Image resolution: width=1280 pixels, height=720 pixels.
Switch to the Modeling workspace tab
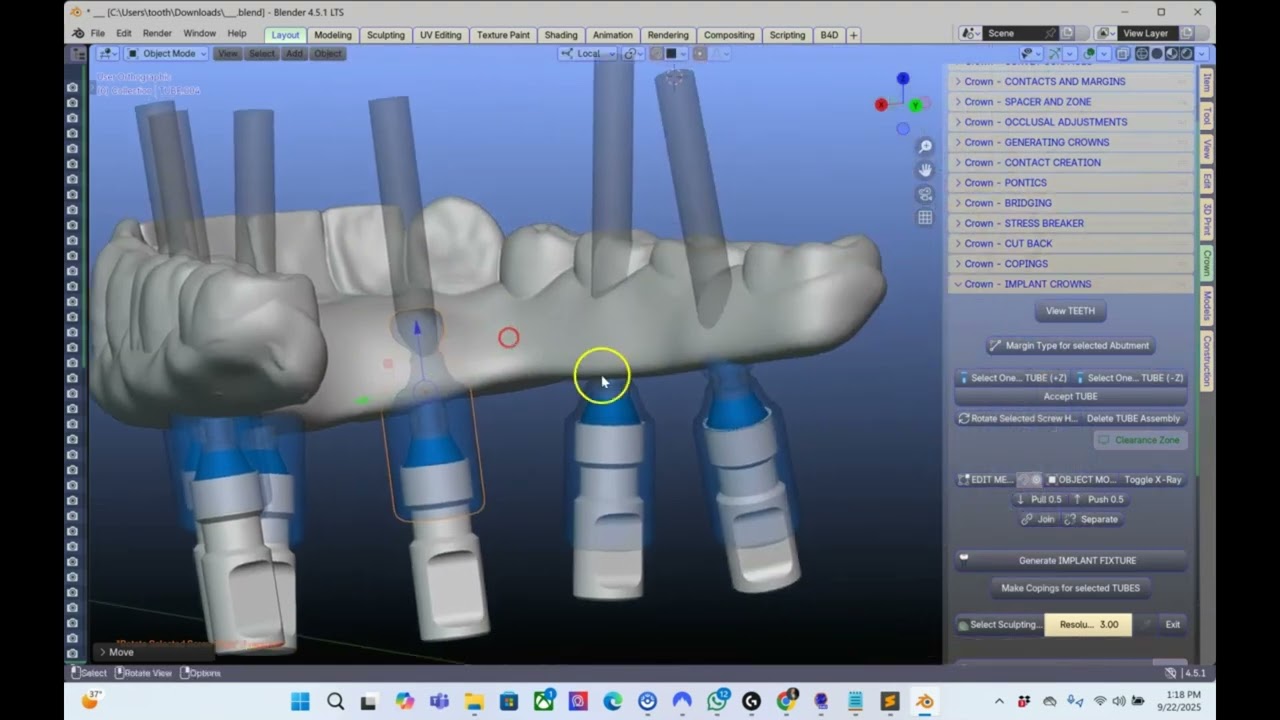[x=333, y=35]
